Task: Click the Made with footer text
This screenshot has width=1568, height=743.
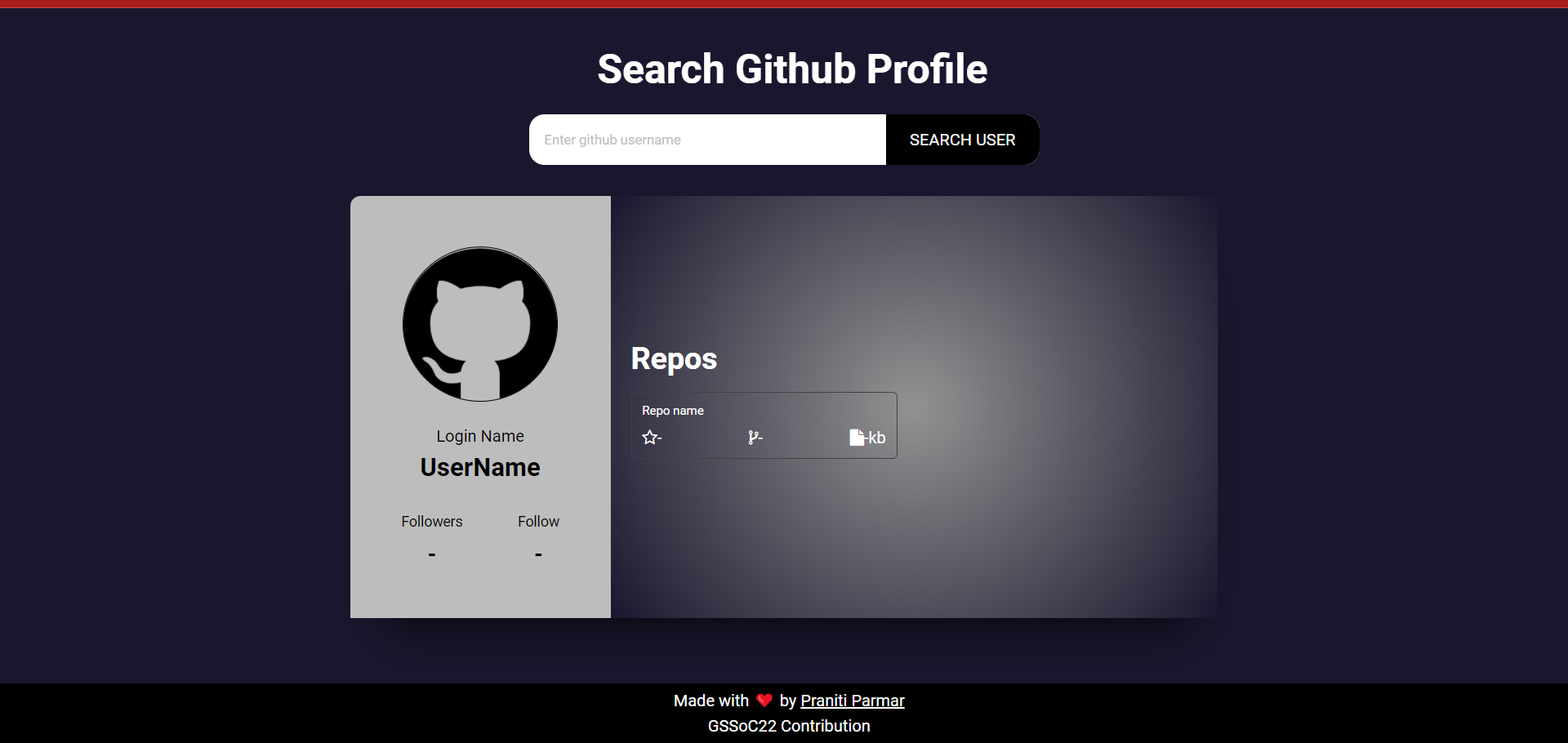Action: coord(710,701)
